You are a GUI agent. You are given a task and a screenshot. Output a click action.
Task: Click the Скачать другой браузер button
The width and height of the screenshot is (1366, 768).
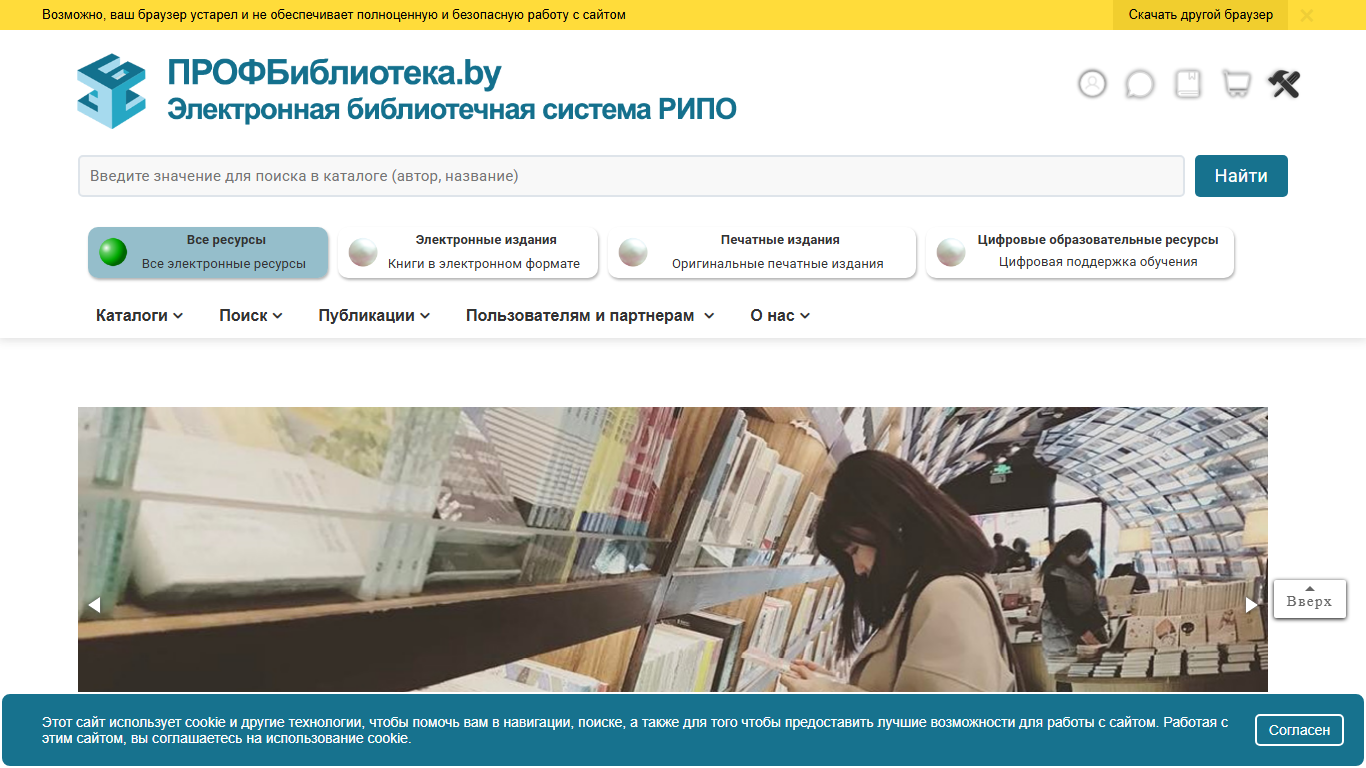coord(1201,15)
